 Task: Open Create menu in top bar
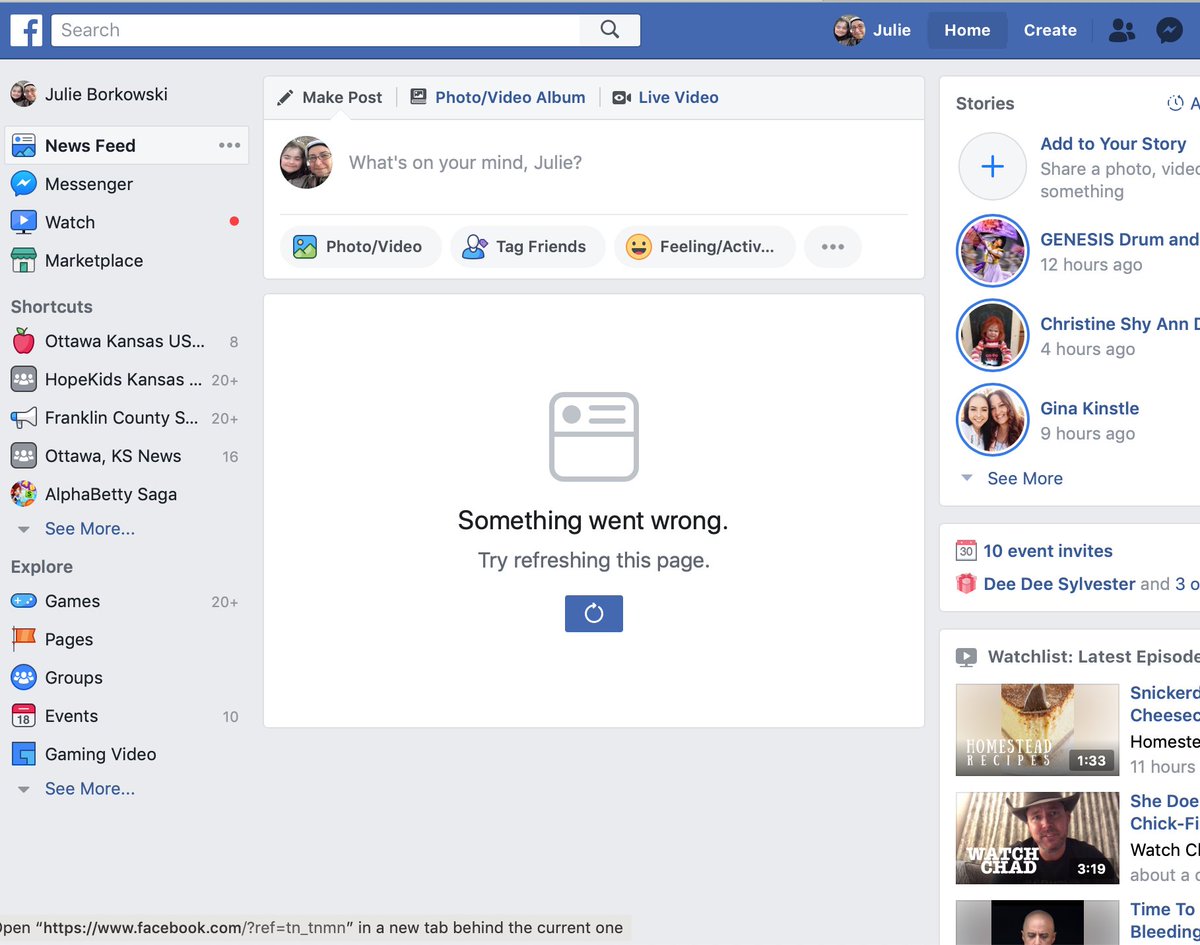(1050, 30)
